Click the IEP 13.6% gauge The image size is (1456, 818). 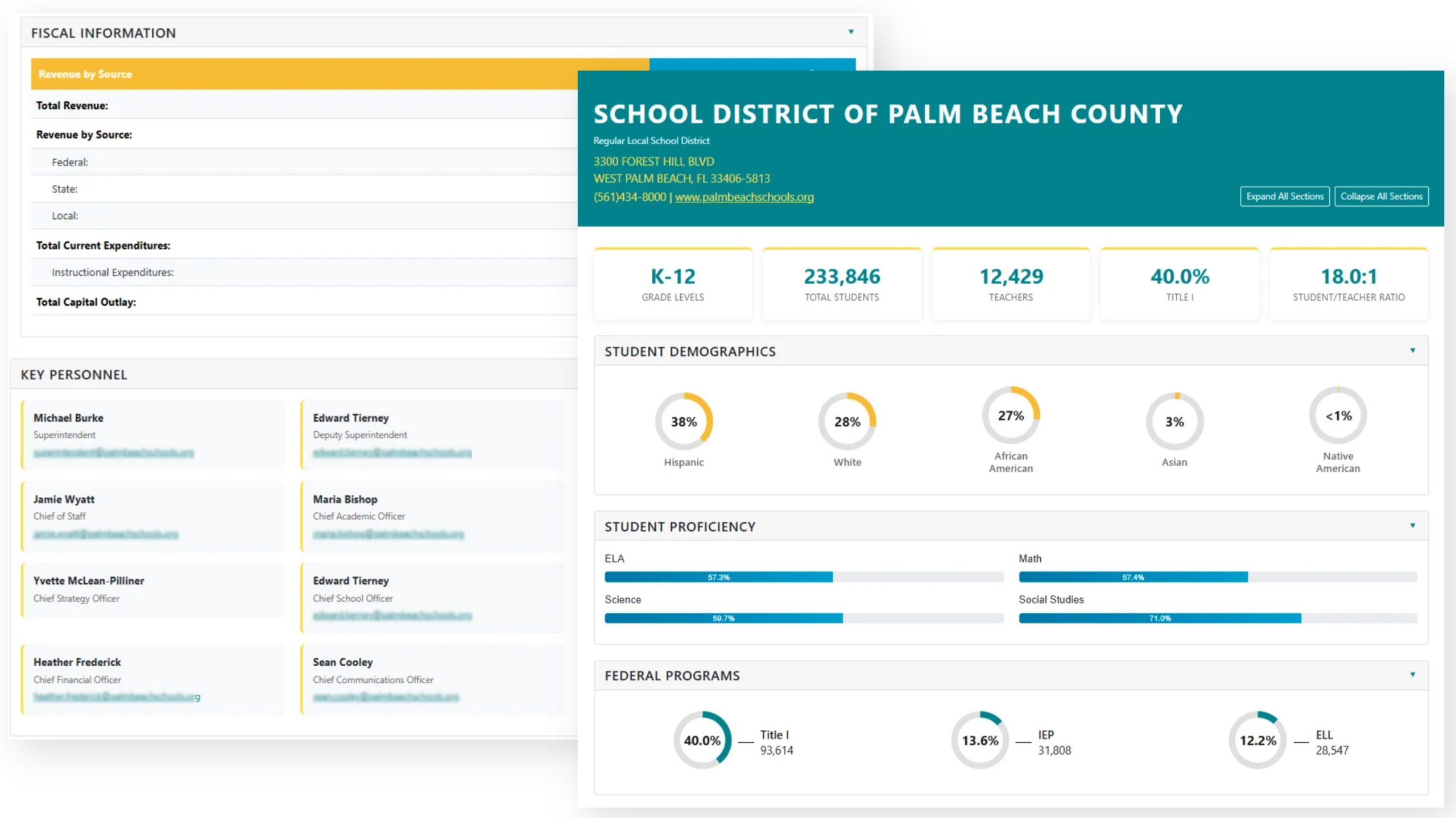point(979,740)
